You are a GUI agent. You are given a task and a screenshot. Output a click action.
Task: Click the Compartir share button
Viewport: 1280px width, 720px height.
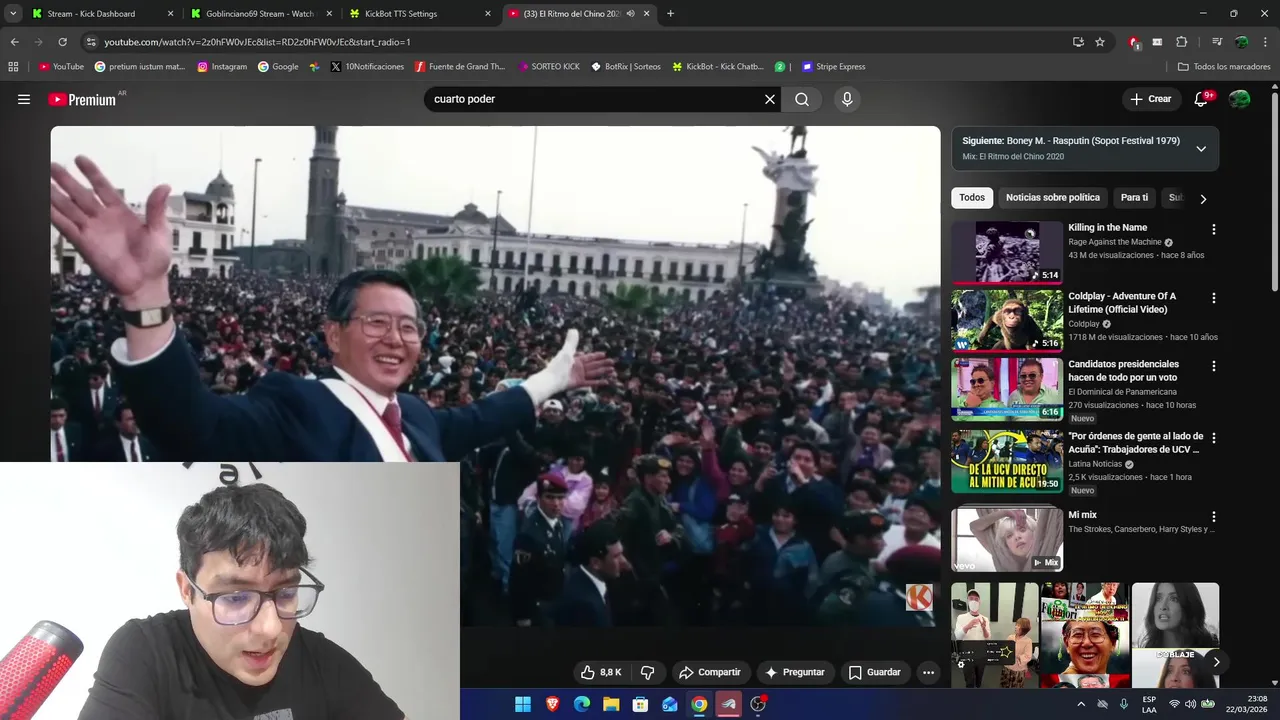pos(709,672)
